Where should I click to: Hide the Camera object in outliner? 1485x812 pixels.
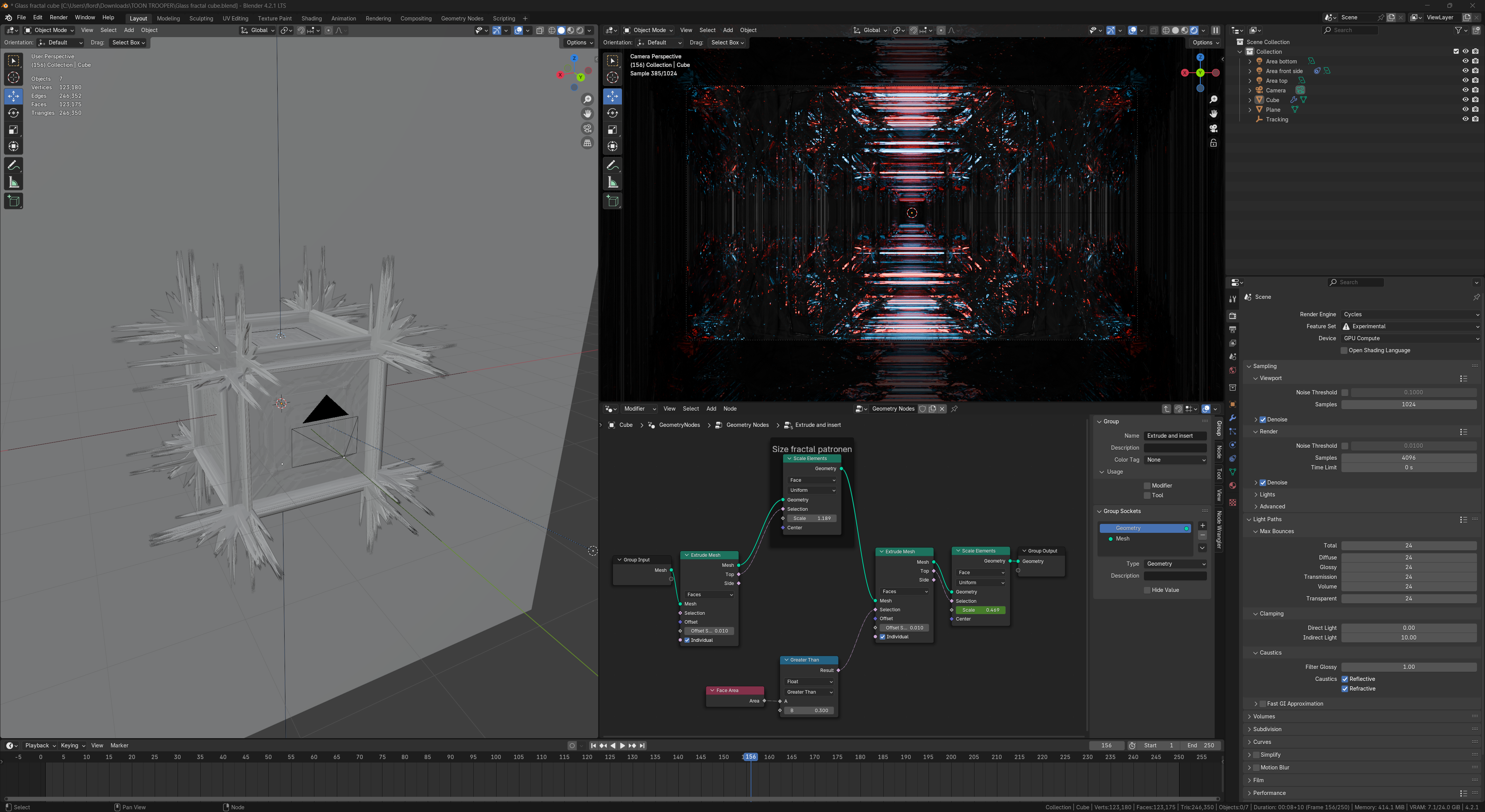[x=1465, y=90]
